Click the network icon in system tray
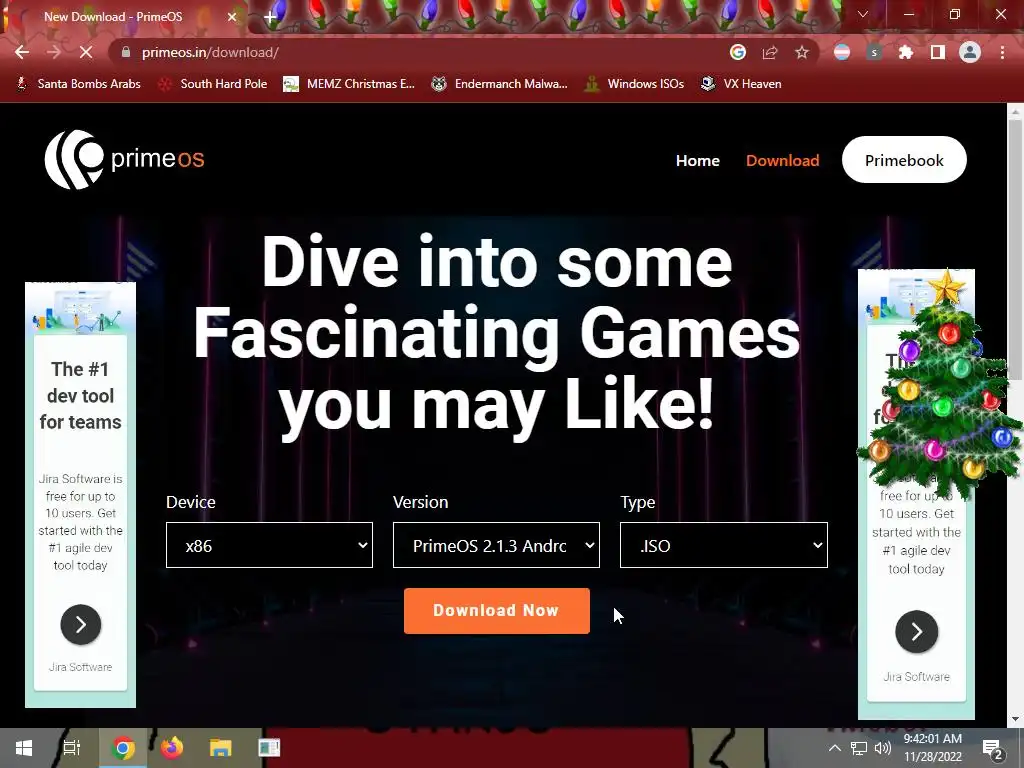The image size is (1024, 768). pyautogui.click(x=859, y=748)
